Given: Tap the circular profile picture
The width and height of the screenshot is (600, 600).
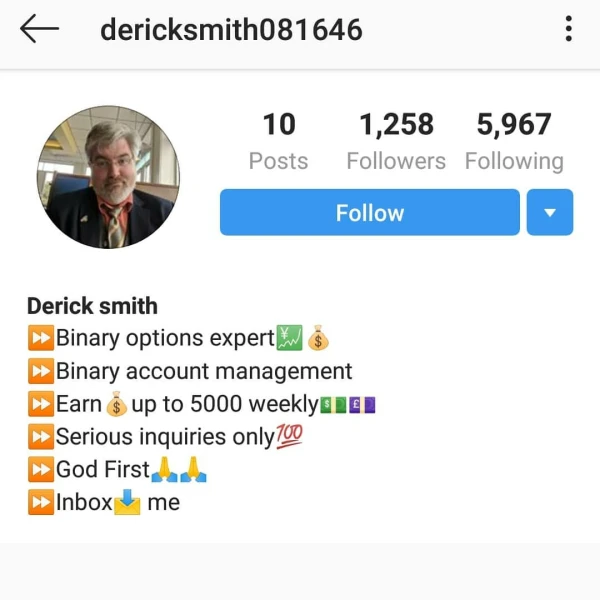Looking at the screenshot, I should point(108,177).
